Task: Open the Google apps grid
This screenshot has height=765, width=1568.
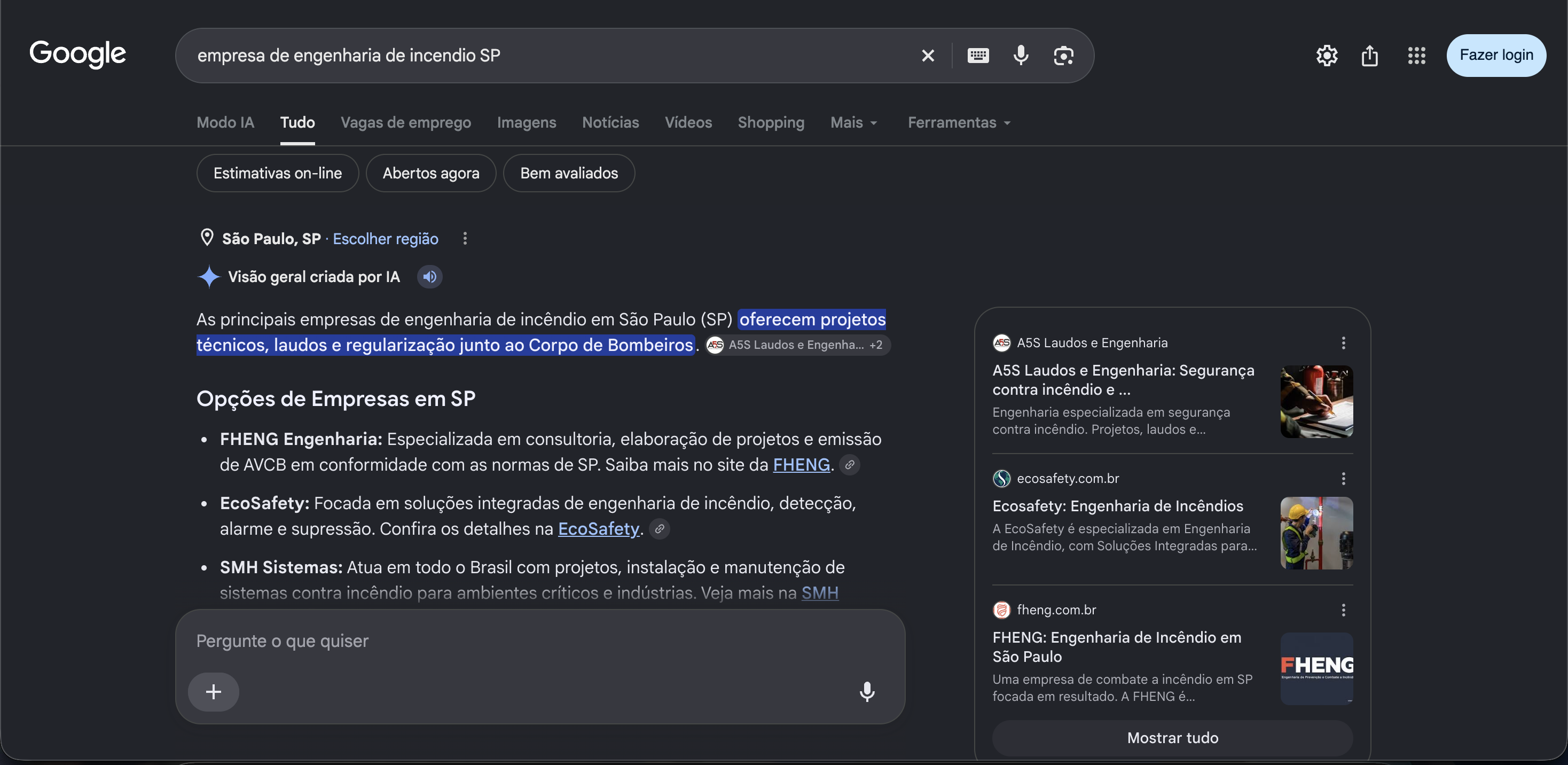Action: (x=1416, y=56)
